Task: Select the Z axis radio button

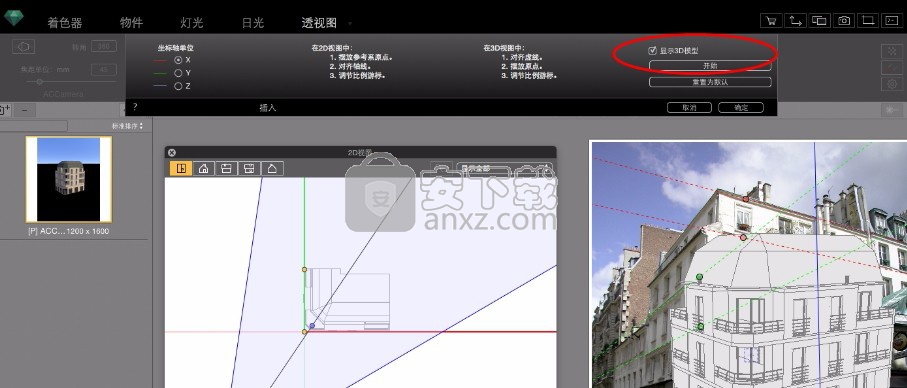Action: point(178,86)
